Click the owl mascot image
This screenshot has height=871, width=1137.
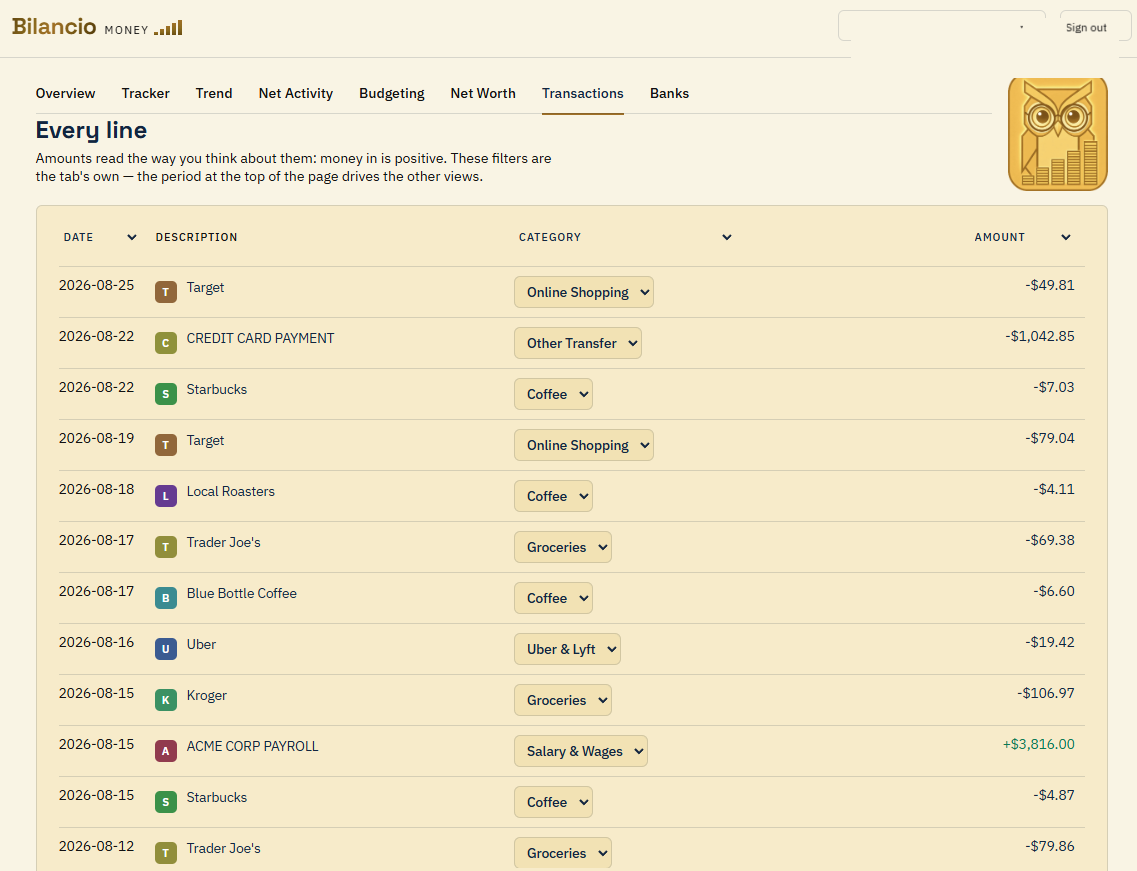[1057, 134]
